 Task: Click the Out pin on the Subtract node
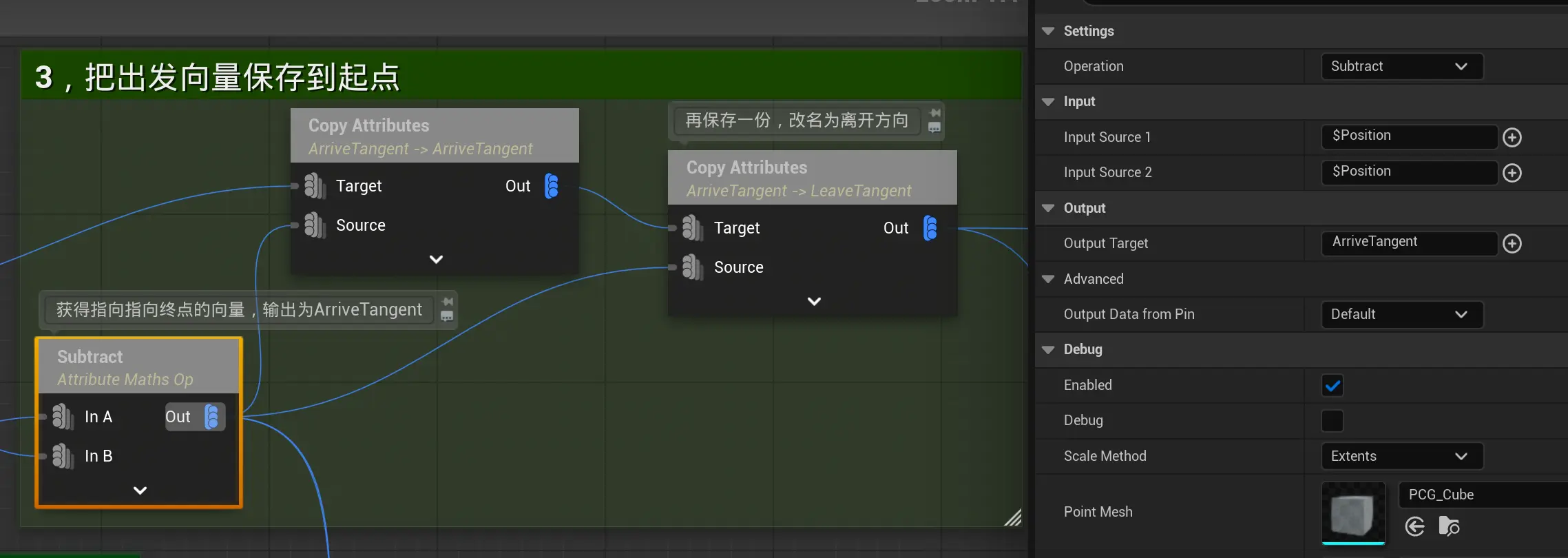pos(212,417)
